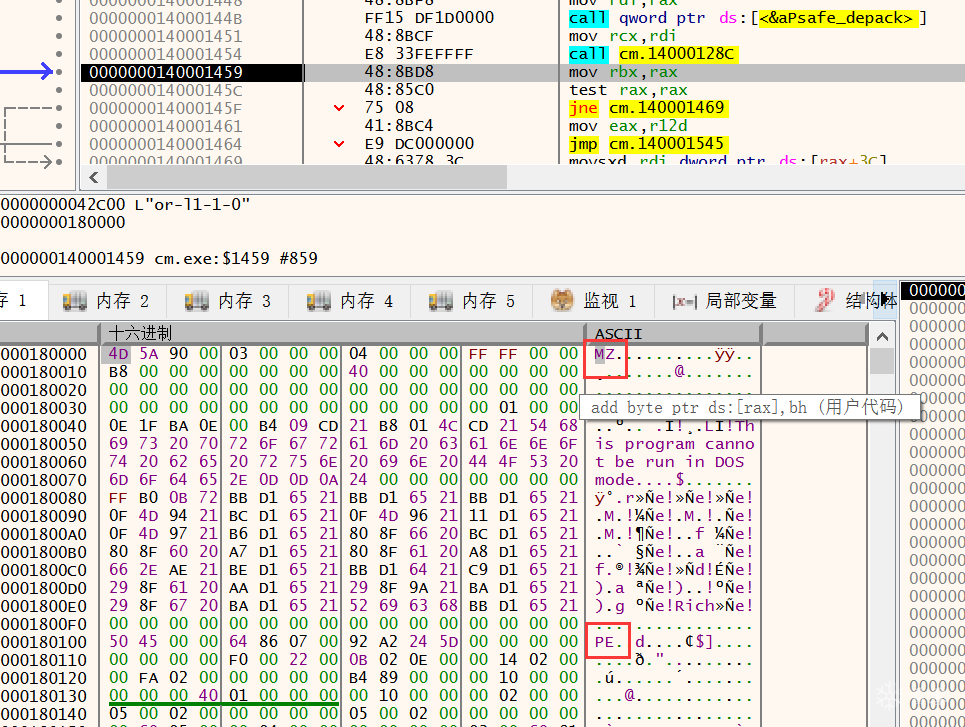Select dump address row 000180040
The width and height of the screenshot is (965, 727).
point(44,426)
